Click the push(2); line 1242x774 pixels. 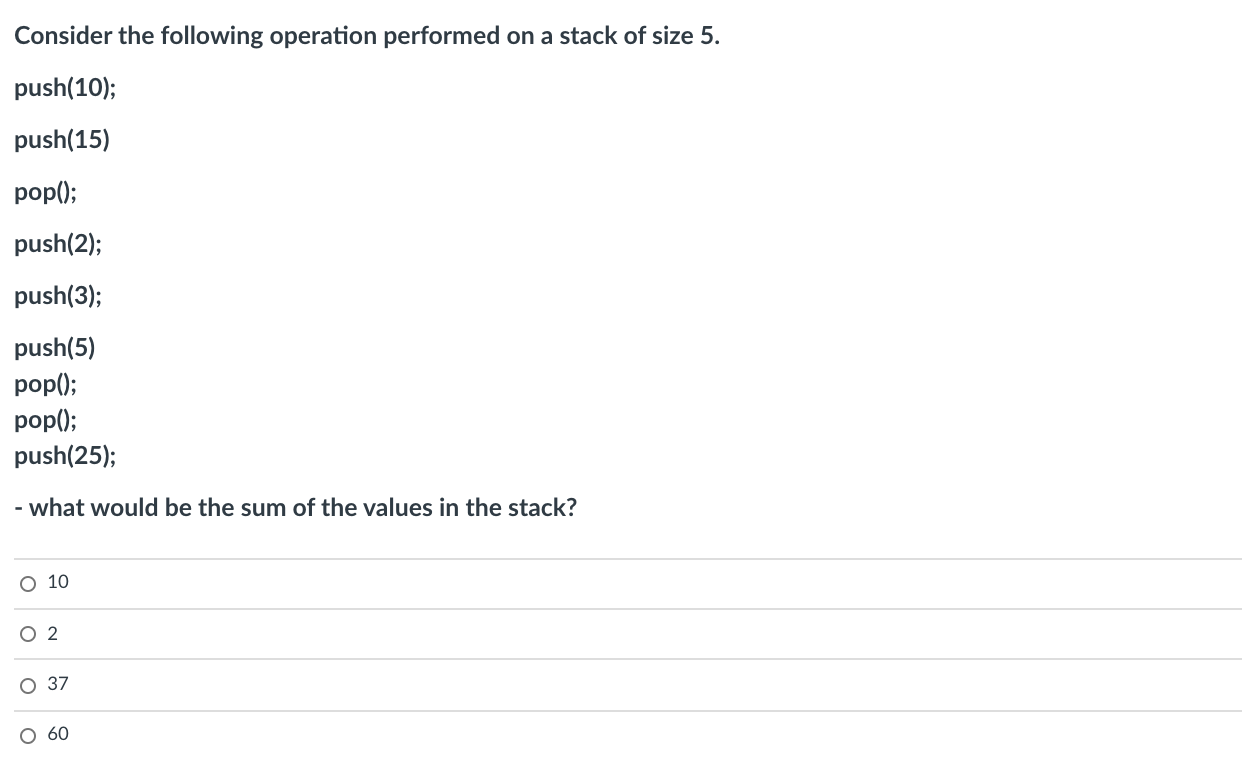point(58,244)
